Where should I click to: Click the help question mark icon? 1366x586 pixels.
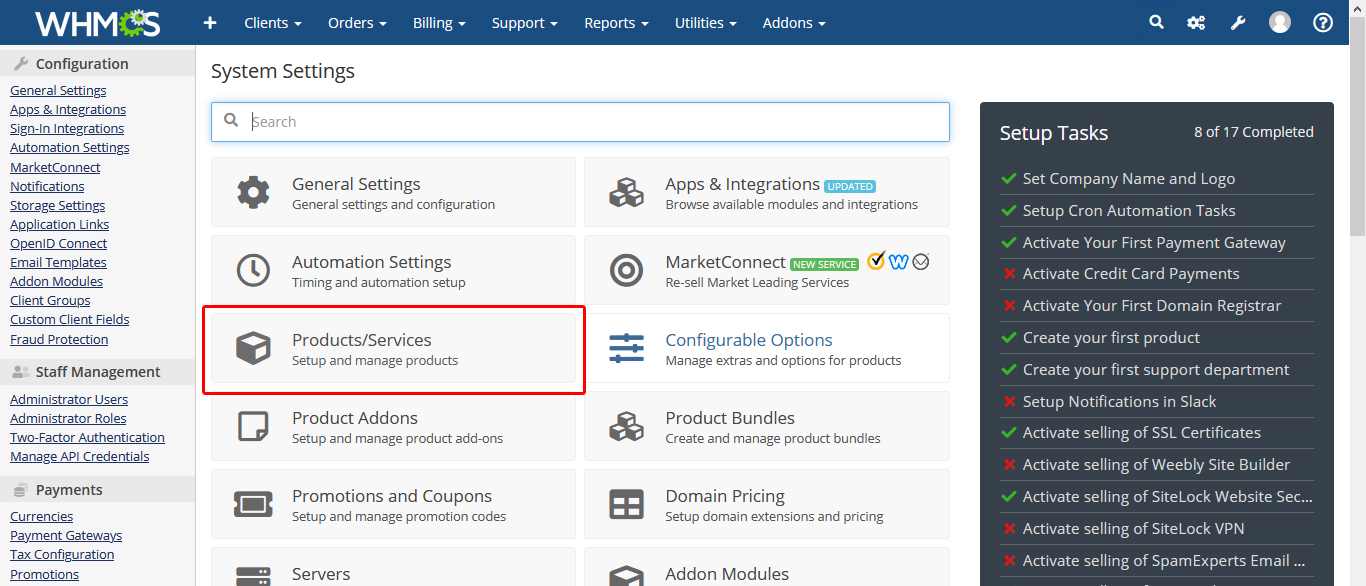(1323, 22)
